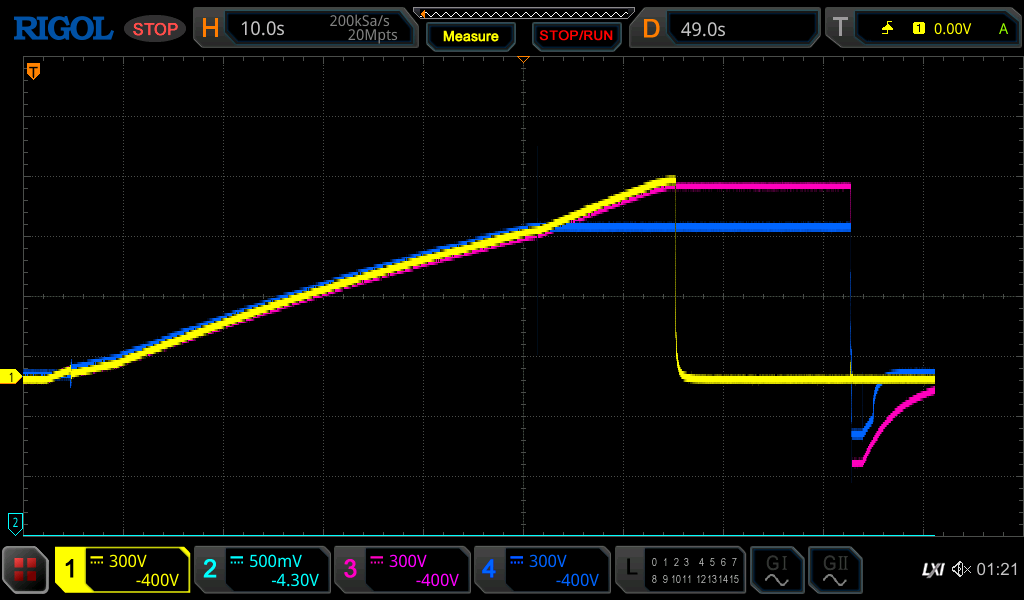The width and height of the screenshot is (1024, 600).
Task: Toggle the speaker sound icon
Action: (x=961, y=570)
